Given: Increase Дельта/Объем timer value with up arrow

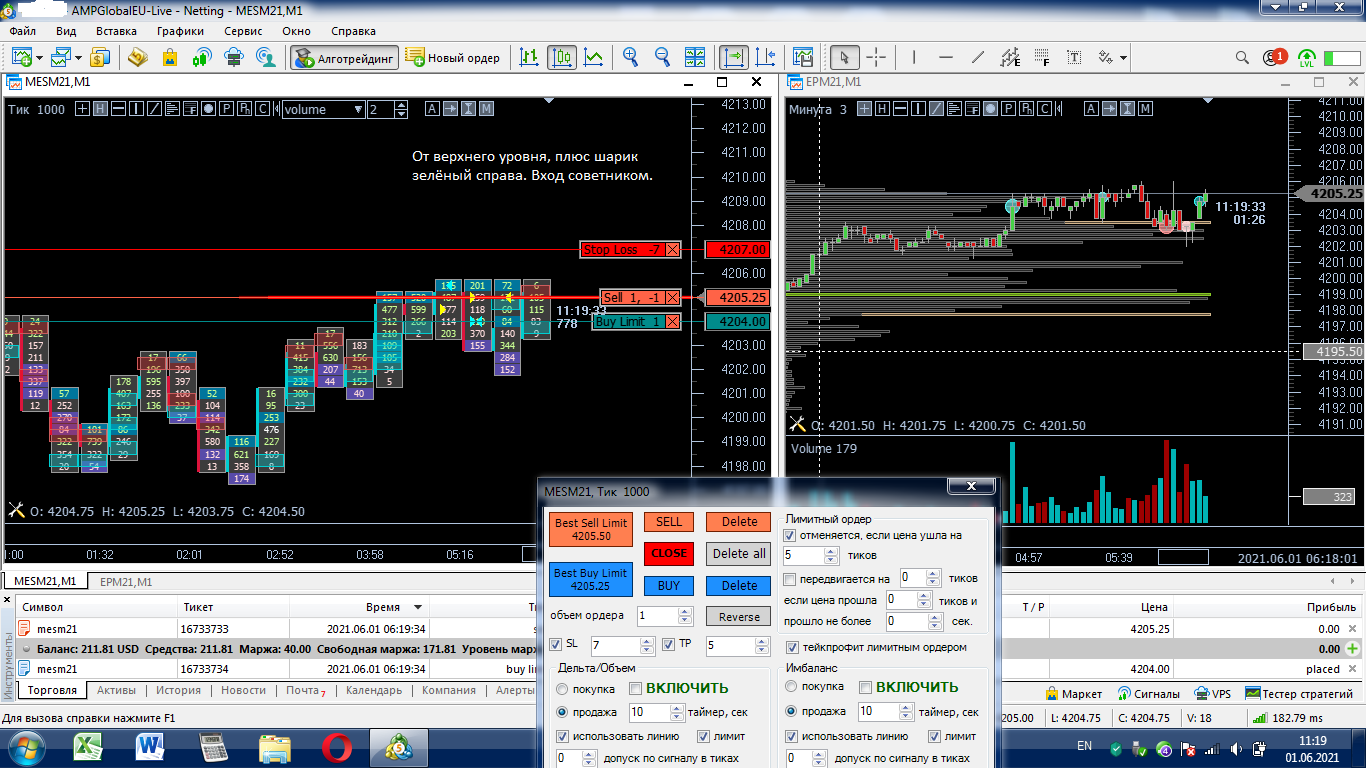Looking at the screenshot, I should 677,707.
